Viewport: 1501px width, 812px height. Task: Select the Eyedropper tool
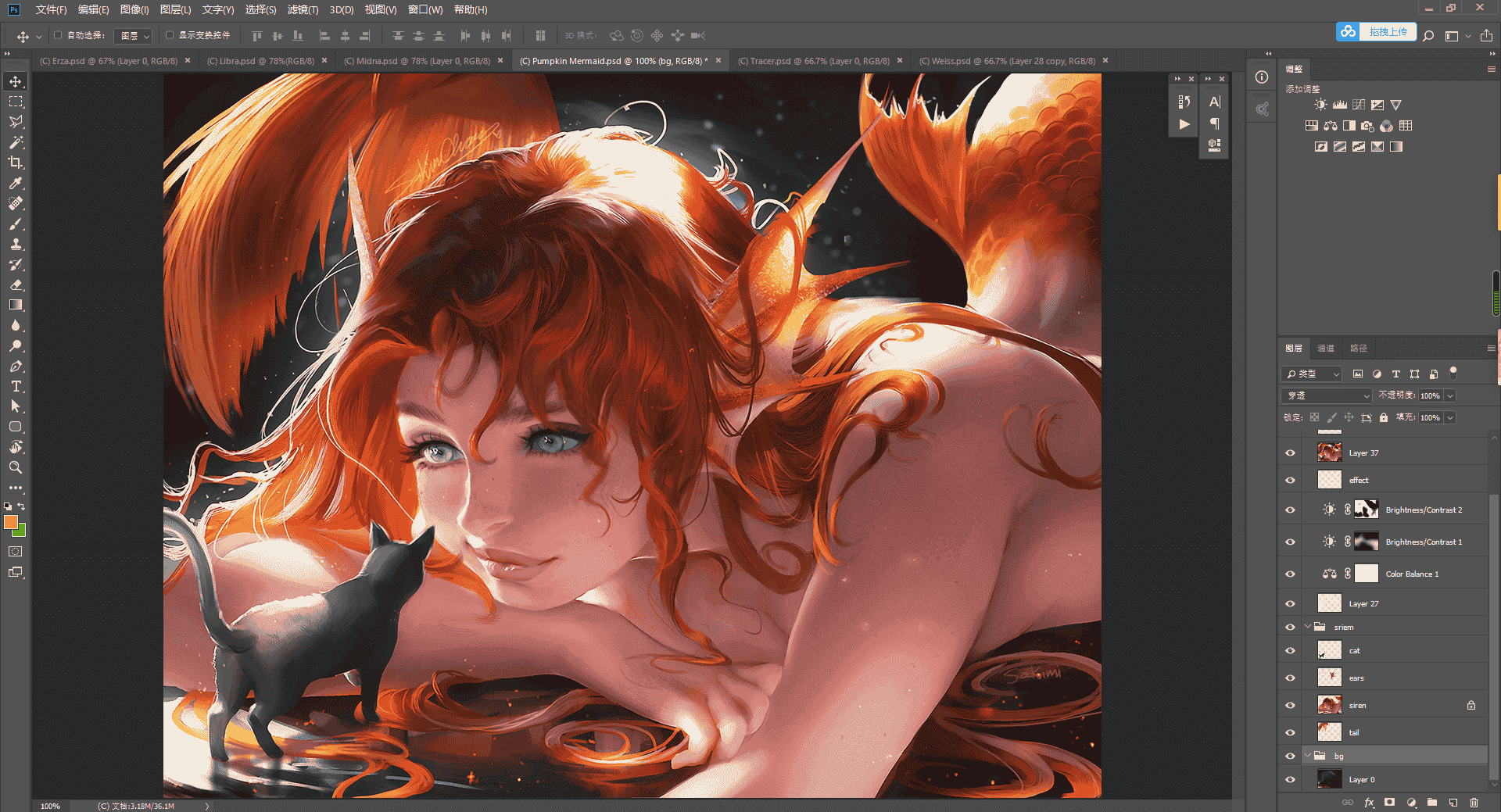(x=16, y=183)
